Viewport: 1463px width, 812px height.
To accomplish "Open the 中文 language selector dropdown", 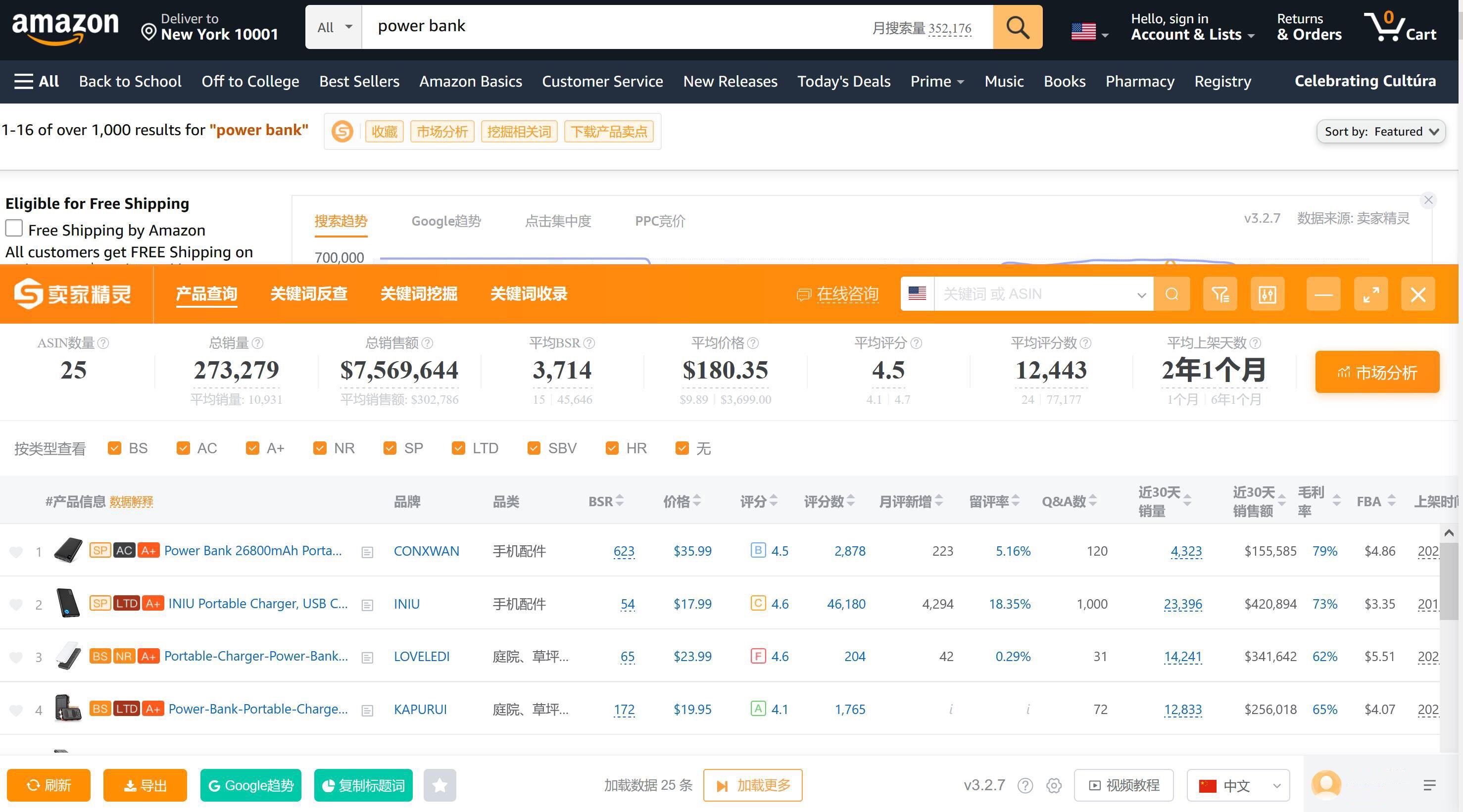I will click(1238, 785).
